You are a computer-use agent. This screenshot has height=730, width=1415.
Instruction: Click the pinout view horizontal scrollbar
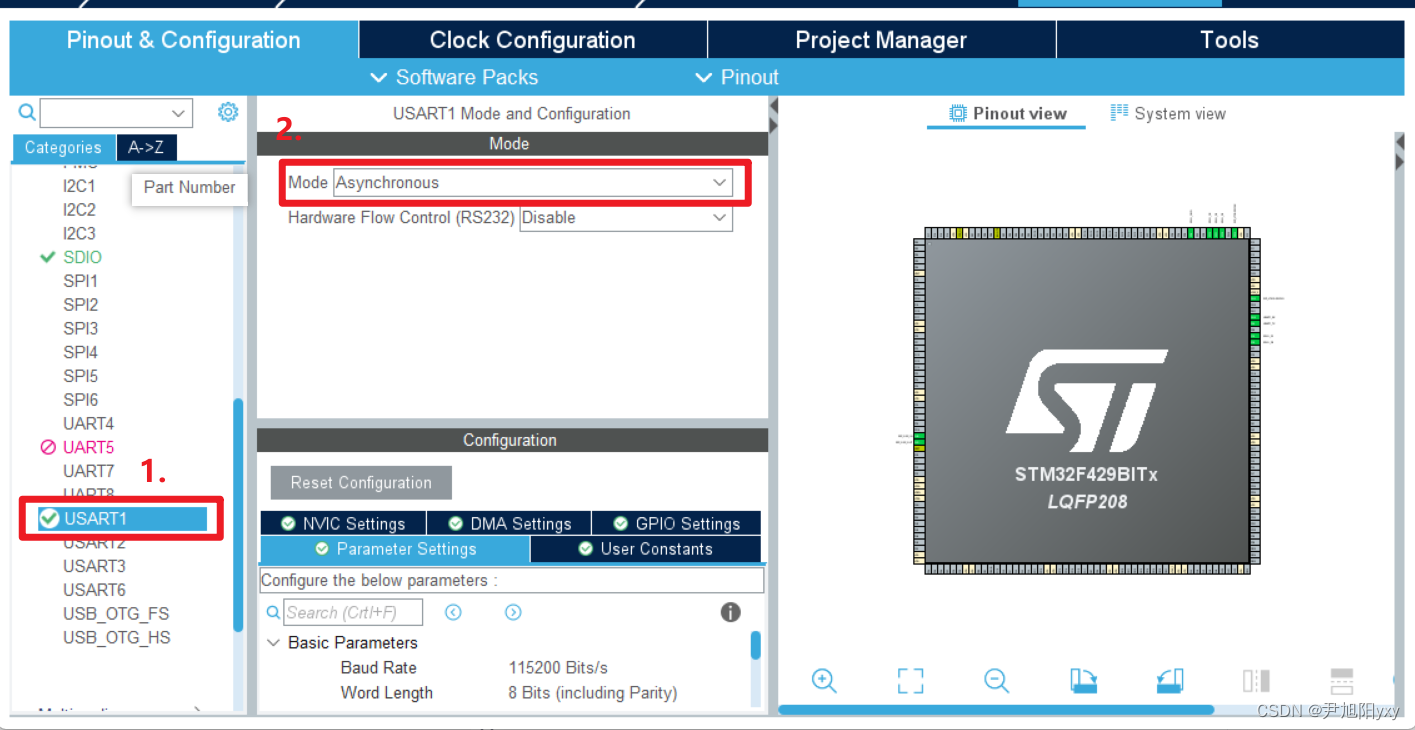pos(996,709)
